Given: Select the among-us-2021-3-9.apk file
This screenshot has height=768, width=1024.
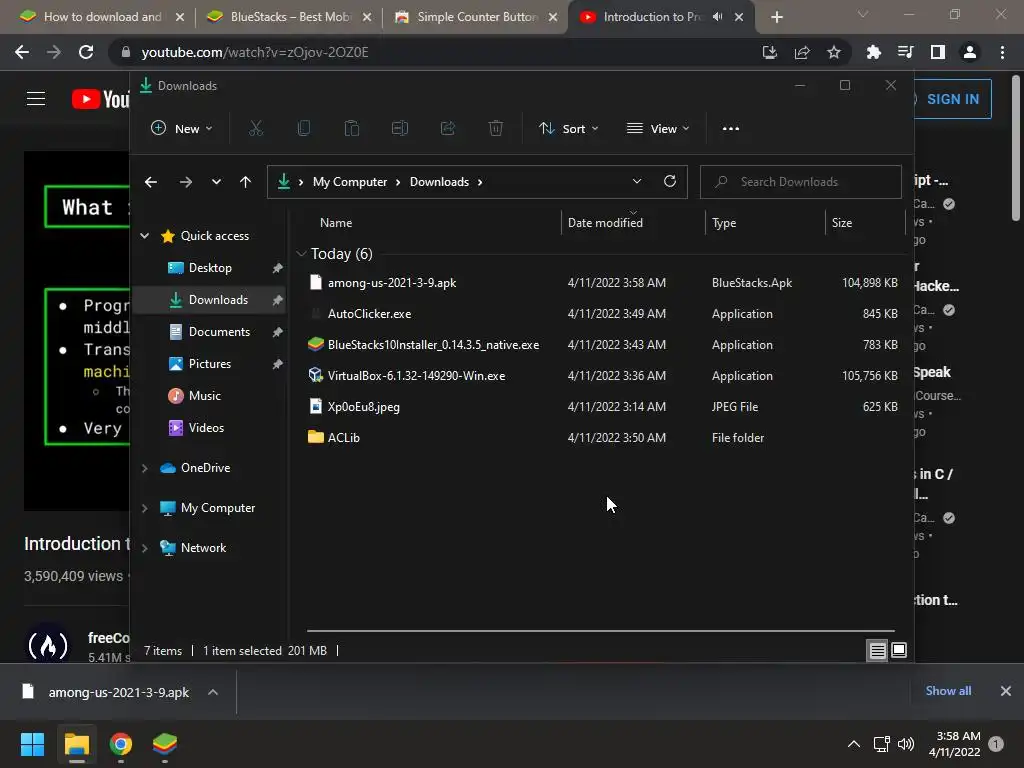Looking at the screenshot, I should [392, 283].
